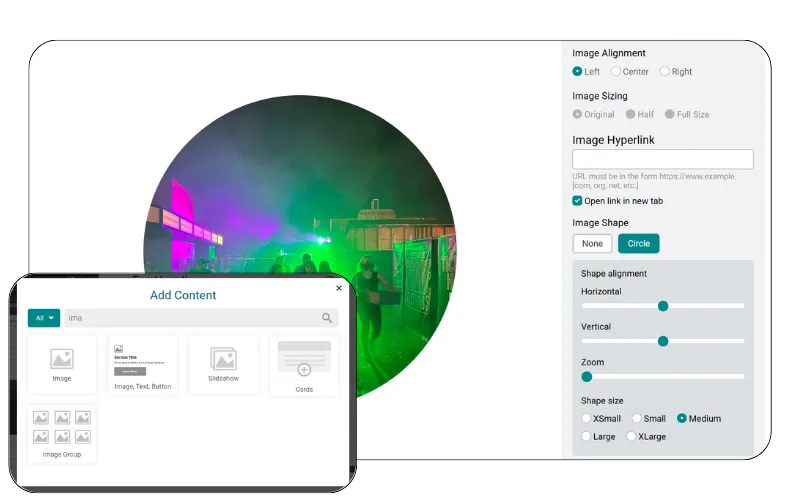Select the Image Group grid icon
The height and width of the screenshot is (500, 800).
tap(62, 427)
